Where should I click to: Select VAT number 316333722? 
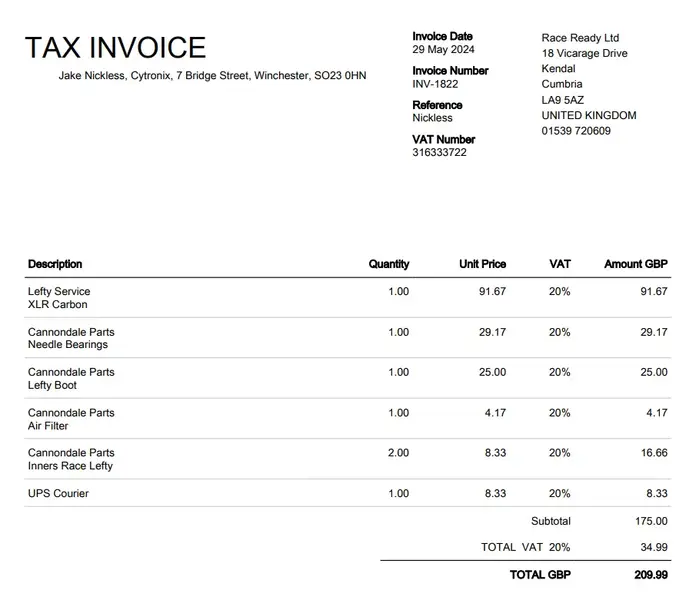(439, 153)
